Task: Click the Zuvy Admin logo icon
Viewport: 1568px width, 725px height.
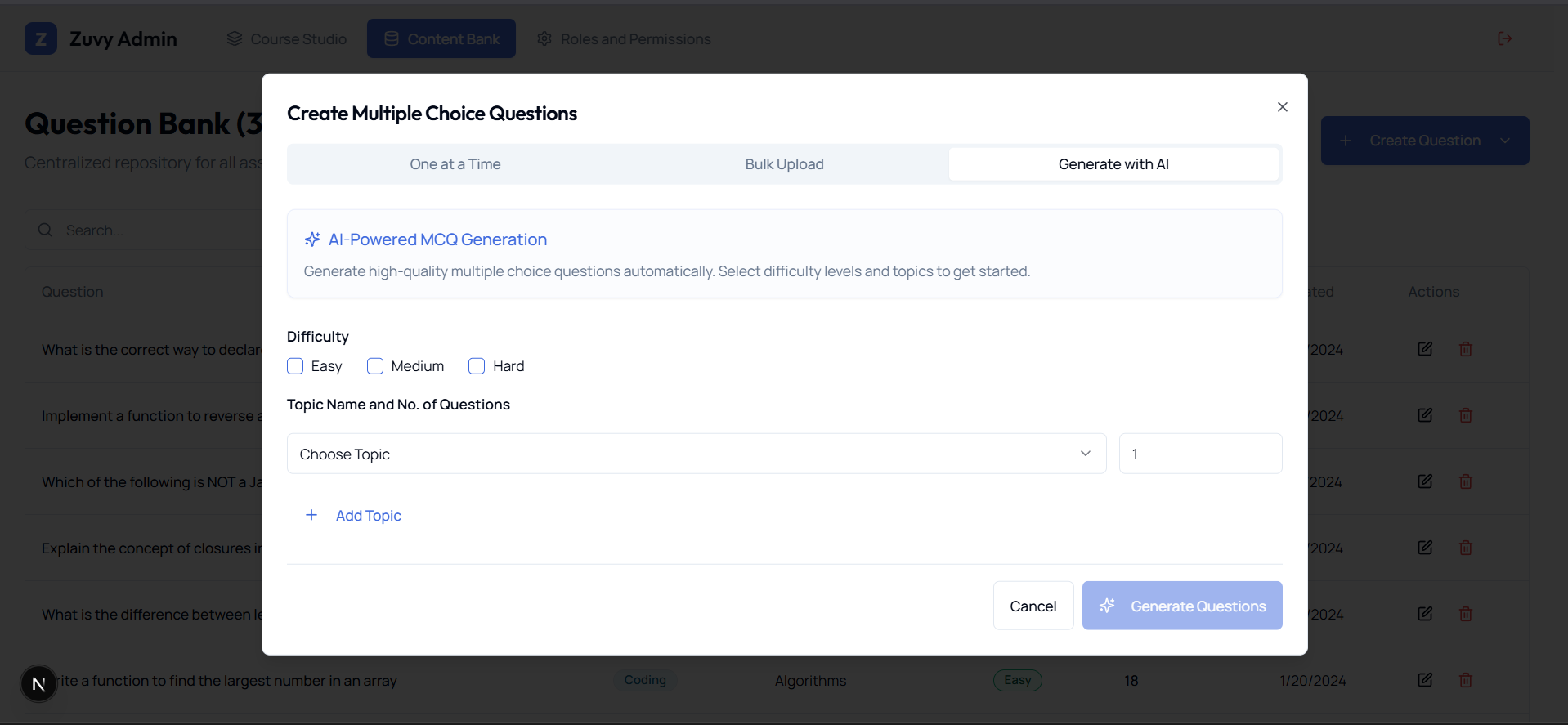Action: coord(41,38)
